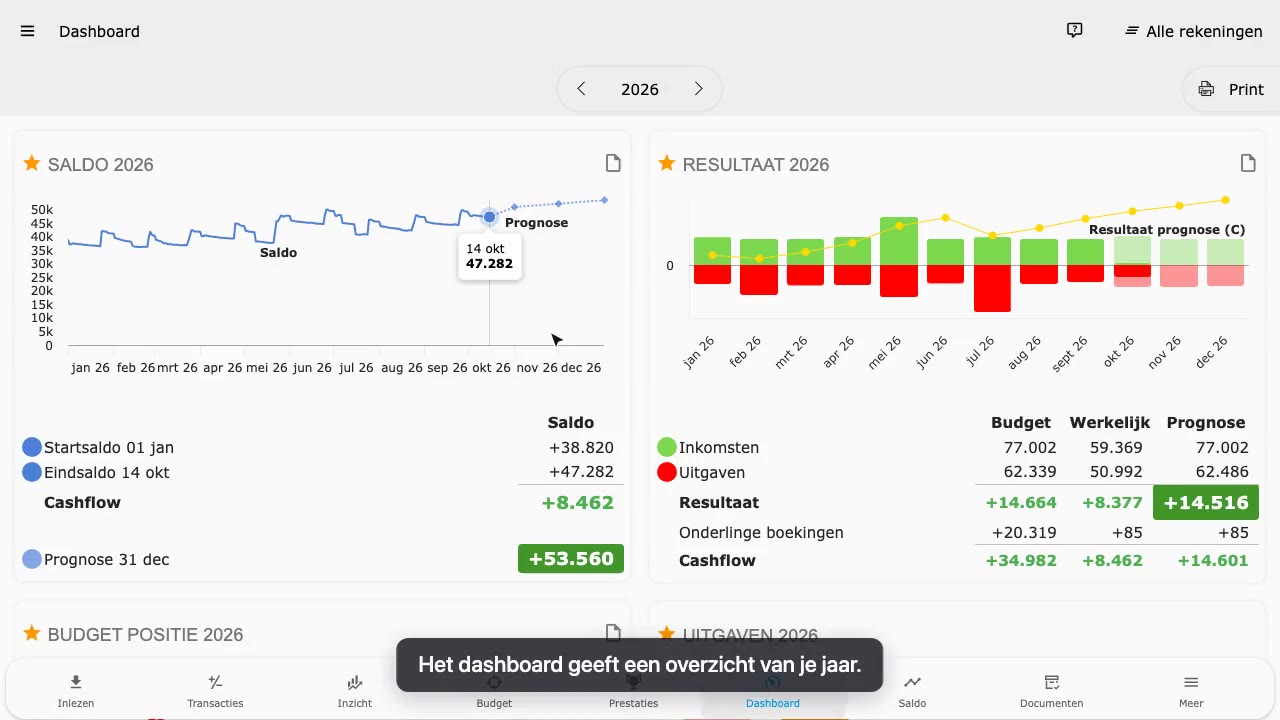
Task: Open the Transacties tab
Action: pos(215,691)
